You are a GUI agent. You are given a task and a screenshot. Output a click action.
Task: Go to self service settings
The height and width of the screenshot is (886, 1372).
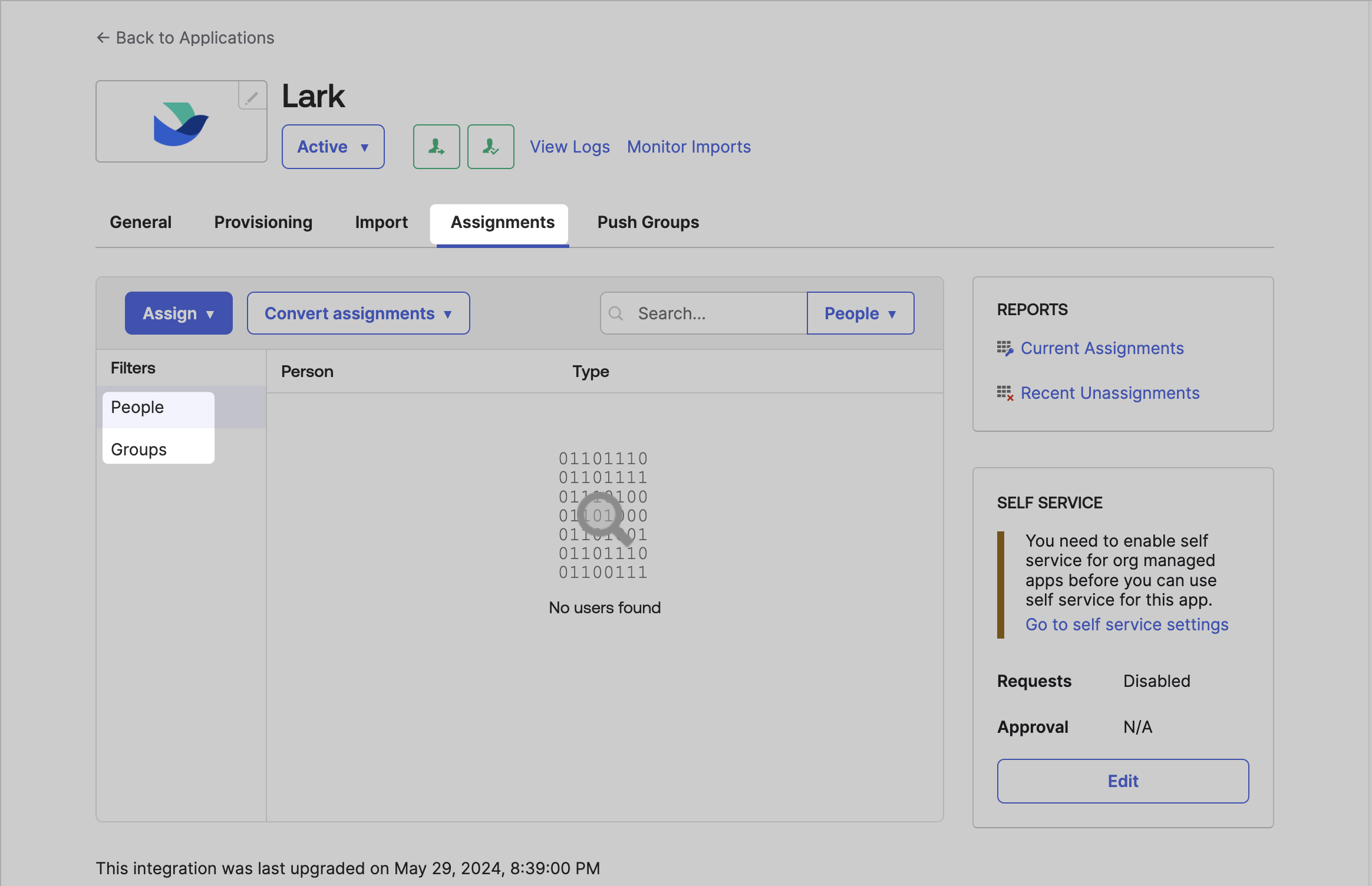click(1126, 624)
